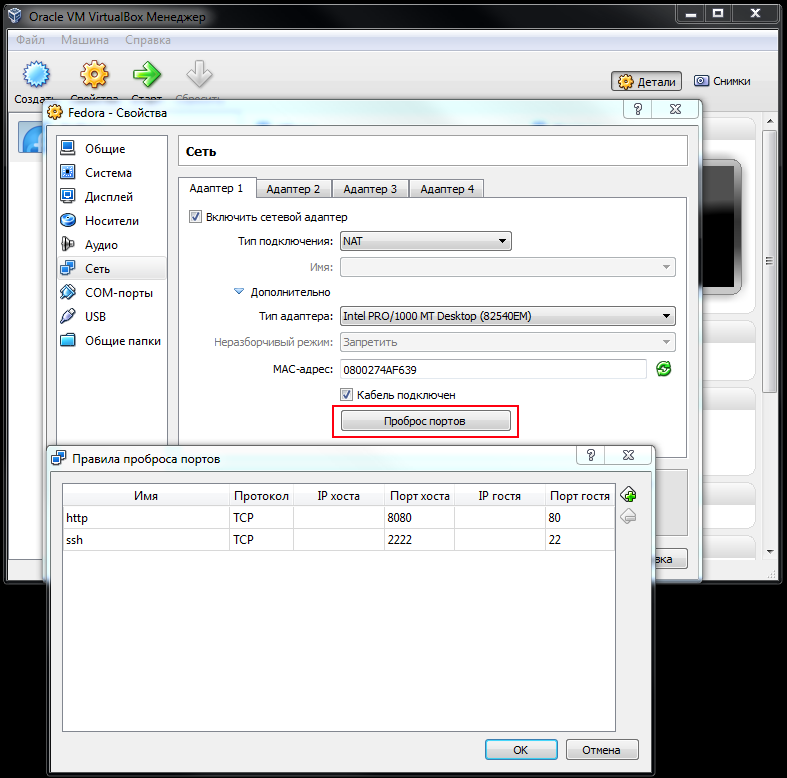Open Общие settings category
This screenshot has height=778, width=787.
click(112, 149)
